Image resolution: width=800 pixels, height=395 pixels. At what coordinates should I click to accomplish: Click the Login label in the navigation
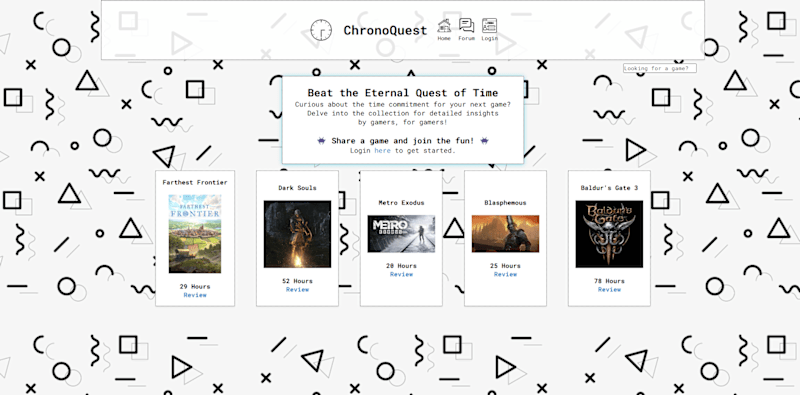click(x=489, y=38)
